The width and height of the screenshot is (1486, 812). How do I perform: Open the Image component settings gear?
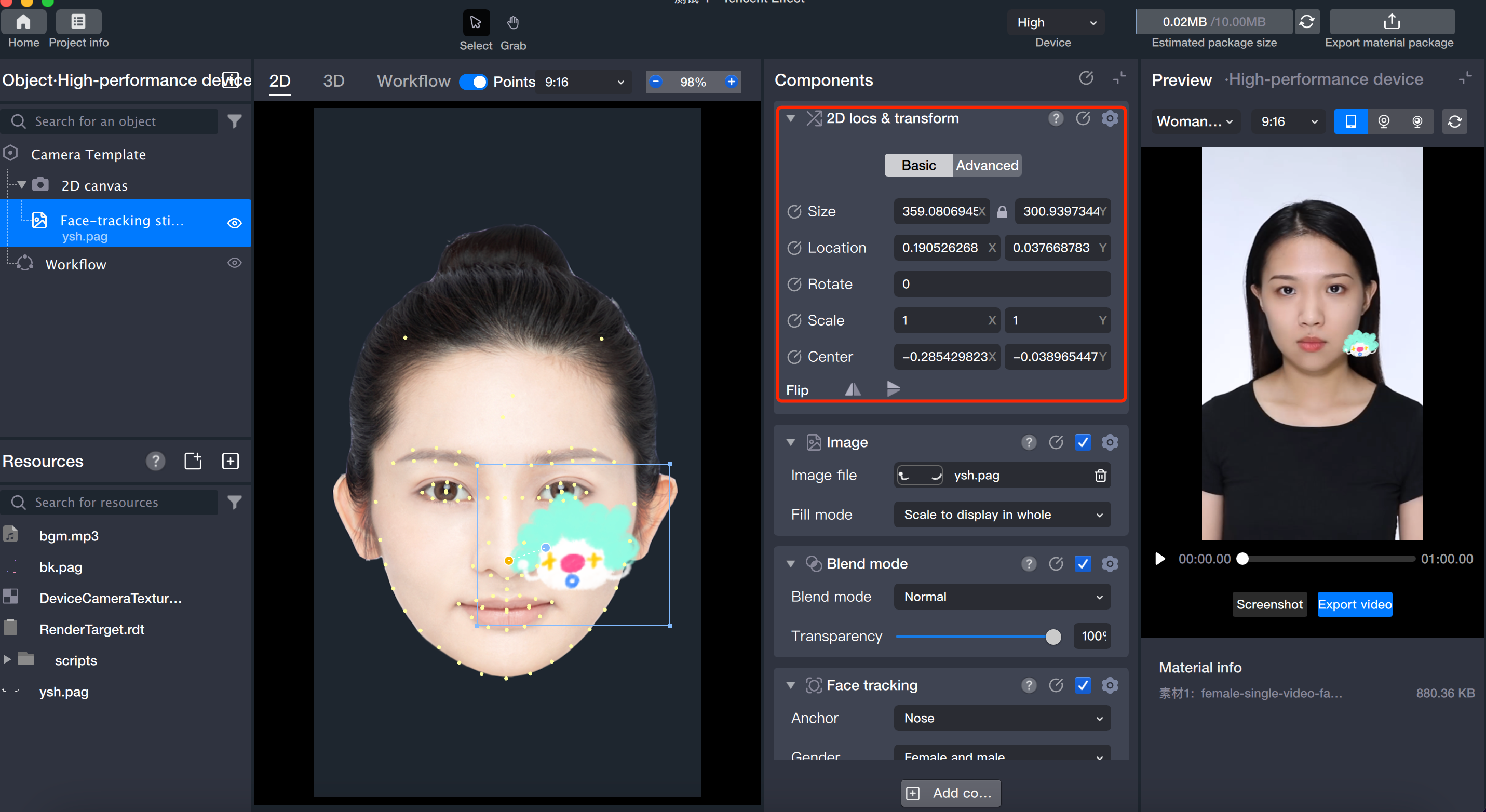point(1110,442)
